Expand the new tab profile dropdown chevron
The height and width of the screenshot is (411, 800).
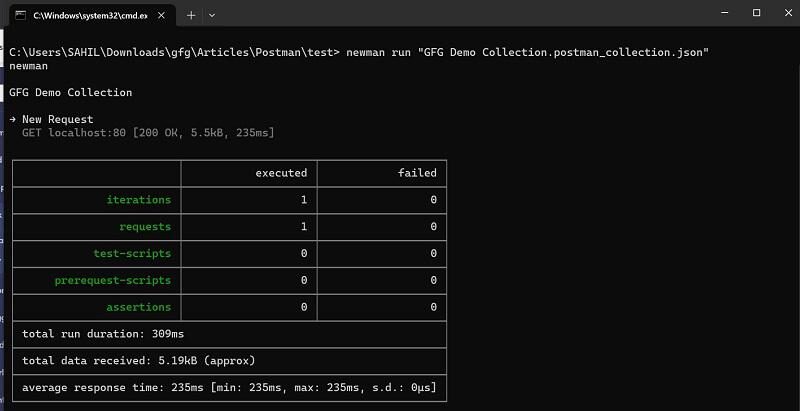pyautogui.click(x=212, y=16)
